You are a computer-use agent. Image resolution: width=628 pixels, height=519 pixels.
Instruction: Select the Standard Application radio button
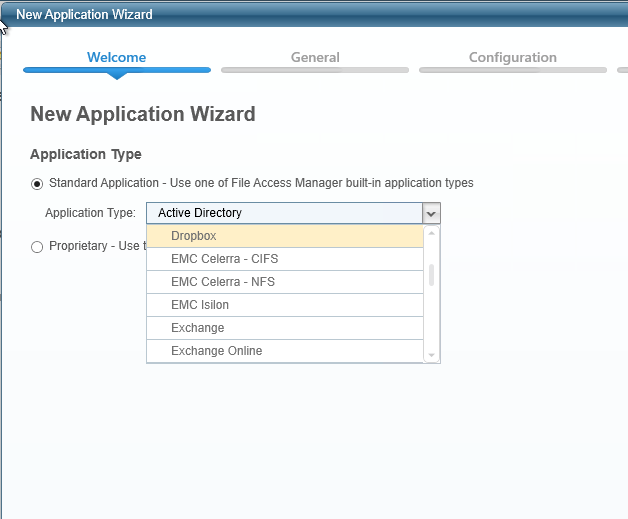click(x=38, y=184)
